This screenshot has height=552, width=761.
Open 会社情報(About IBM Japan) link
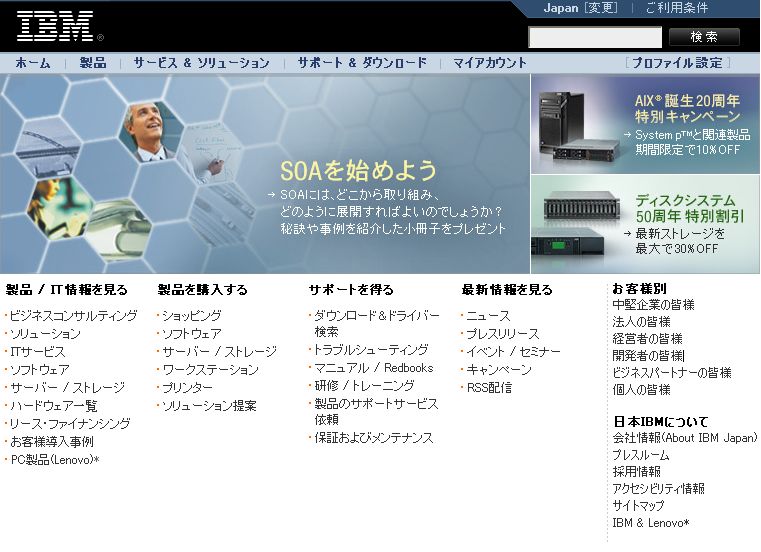point(684,438)
